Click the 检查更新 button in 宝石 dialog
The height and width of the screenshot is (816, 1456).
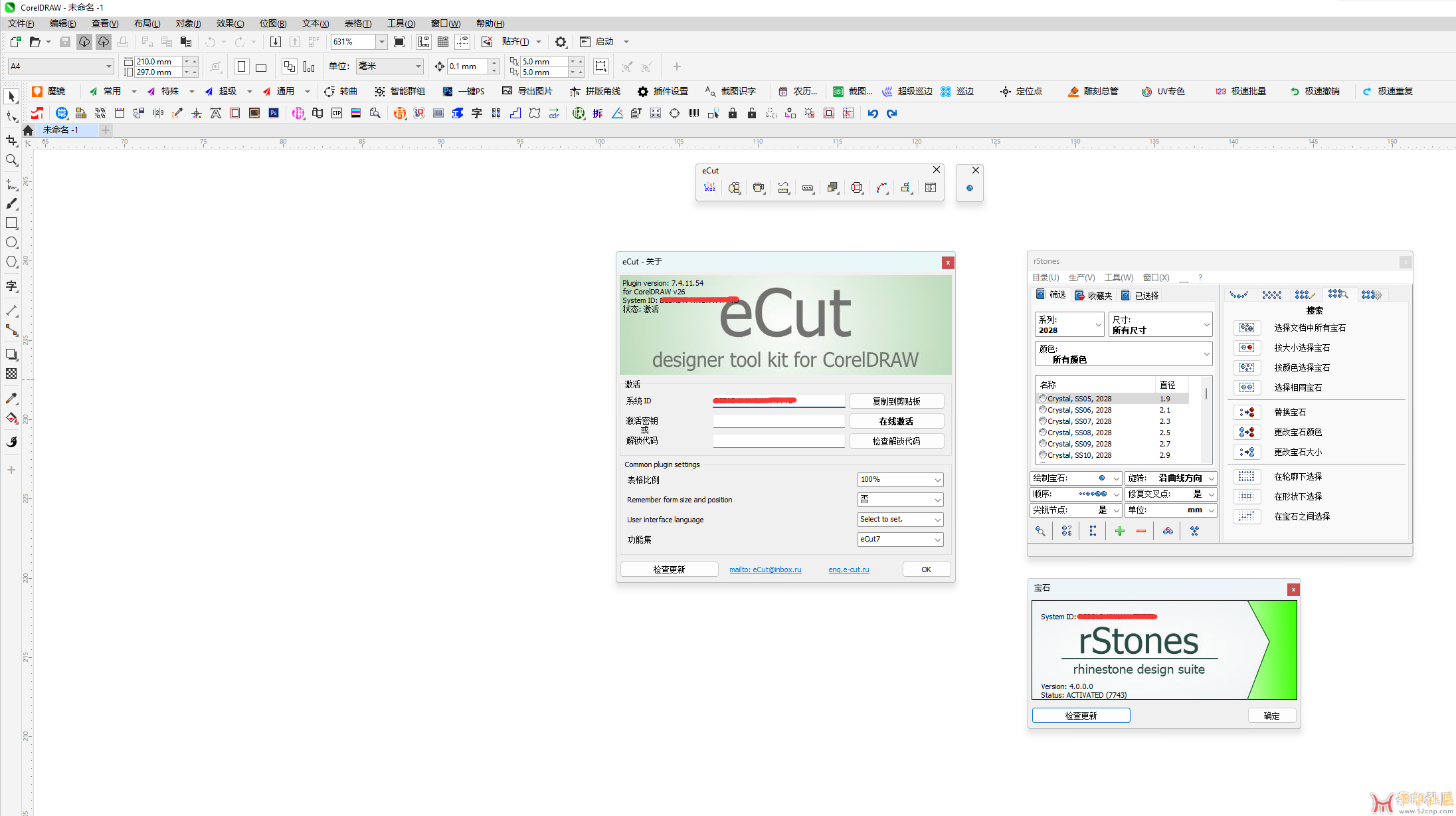[1081, 716]
